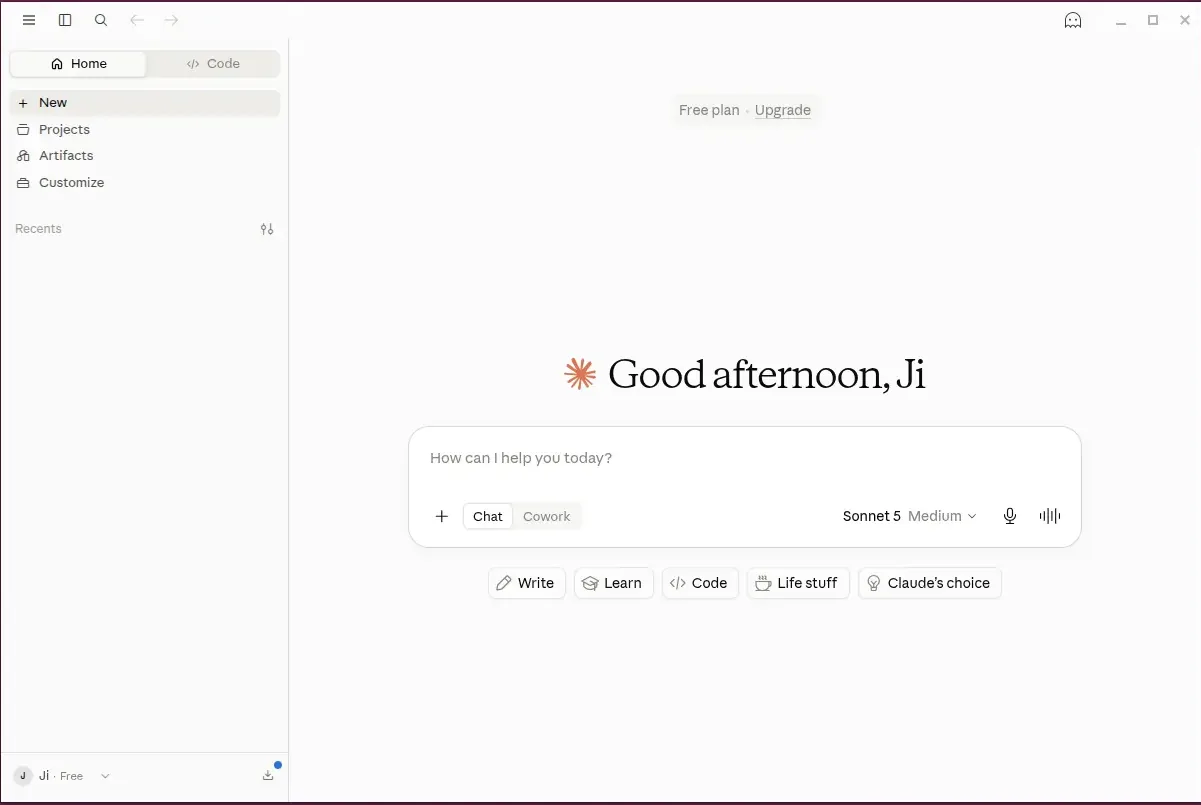Go back with the left arrow
Screen dimensions: 1201x805
click(137, 20)
